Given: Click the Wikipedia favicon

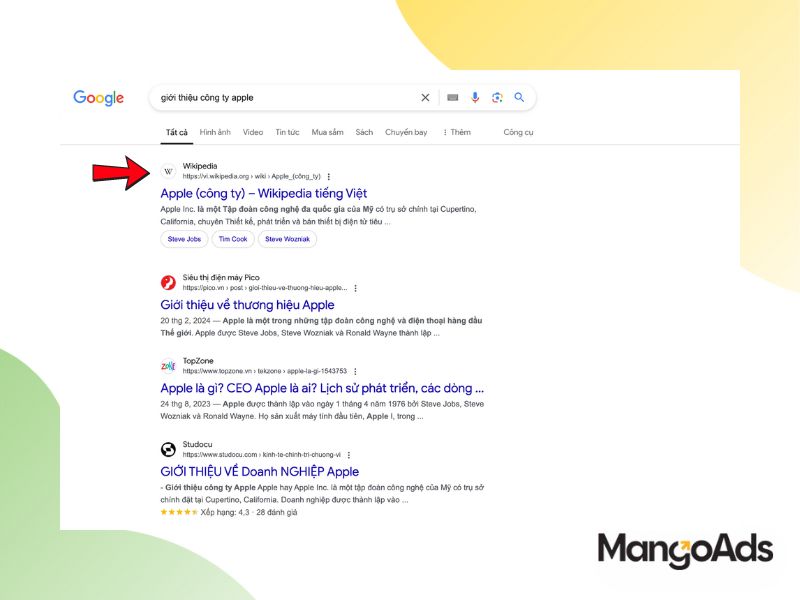Looking at the screenshot, I should pyautogui.click(x=168, y=171).
